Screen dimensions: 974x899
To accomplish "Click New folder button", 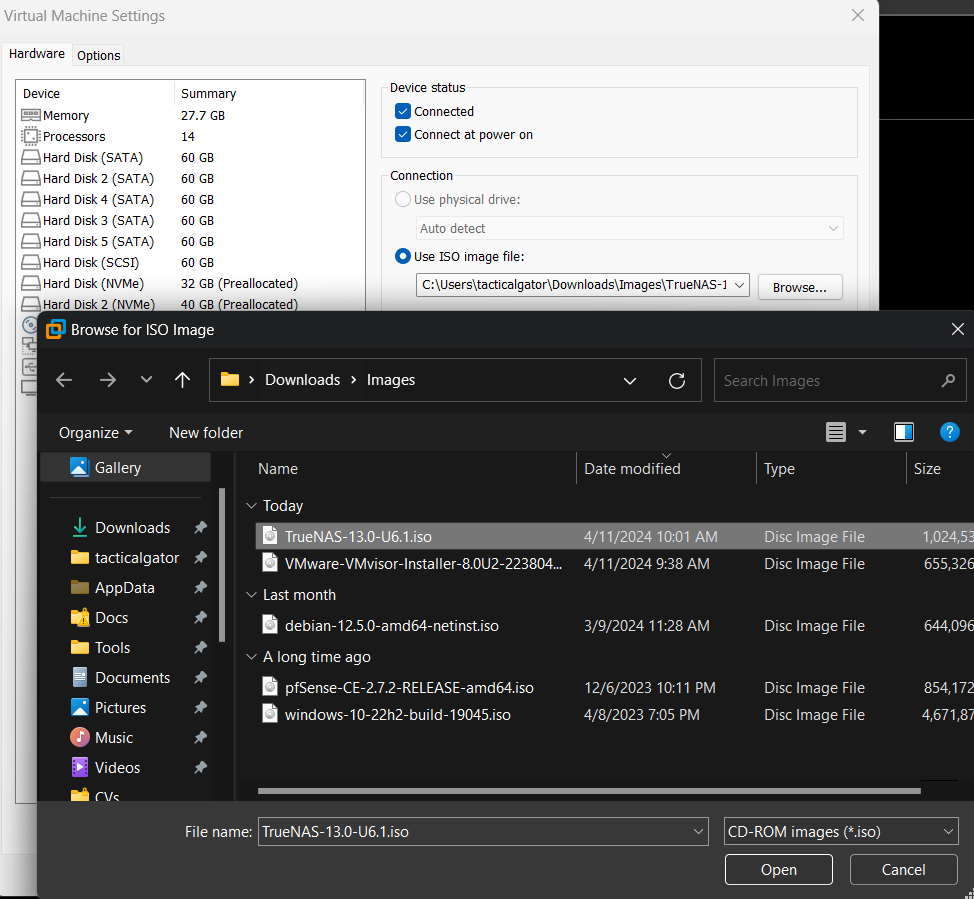I will [x=206, y=432].
